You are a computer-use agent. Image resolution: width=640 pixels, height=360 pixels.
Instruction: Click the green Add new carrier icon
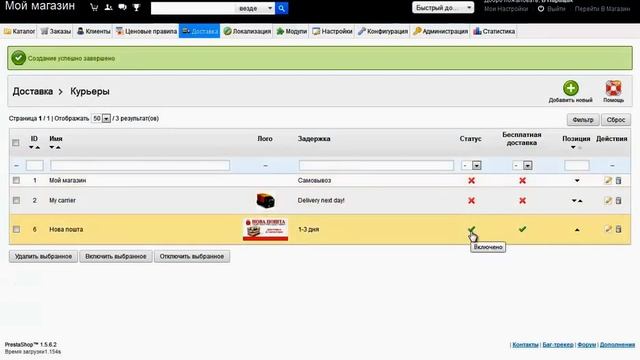pos(571,88)
